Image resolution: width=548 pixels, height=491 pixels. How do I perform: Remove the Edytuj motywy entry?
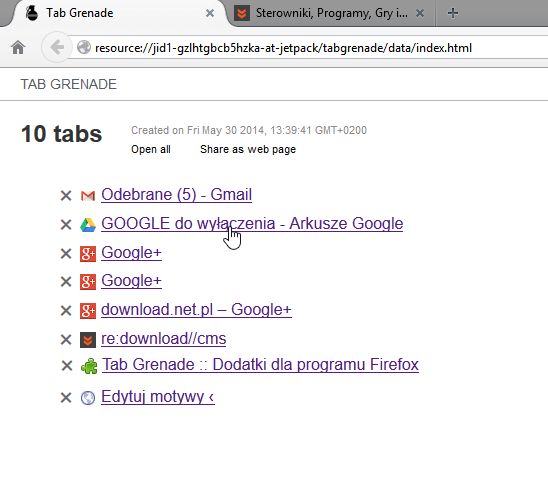tap(66, 398)
